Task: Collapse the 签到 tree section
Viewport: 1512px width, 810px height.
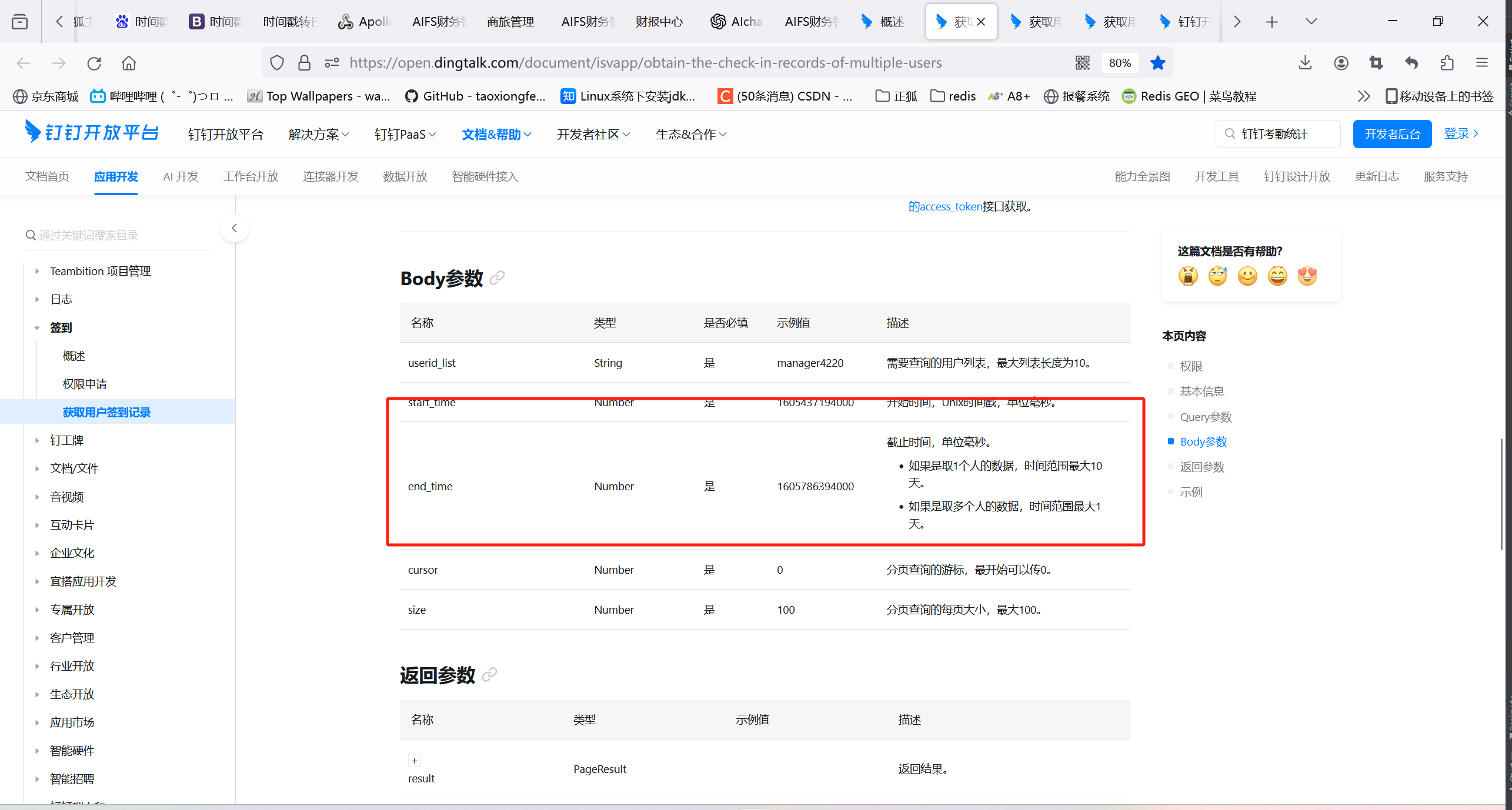Action: point(37,328)
